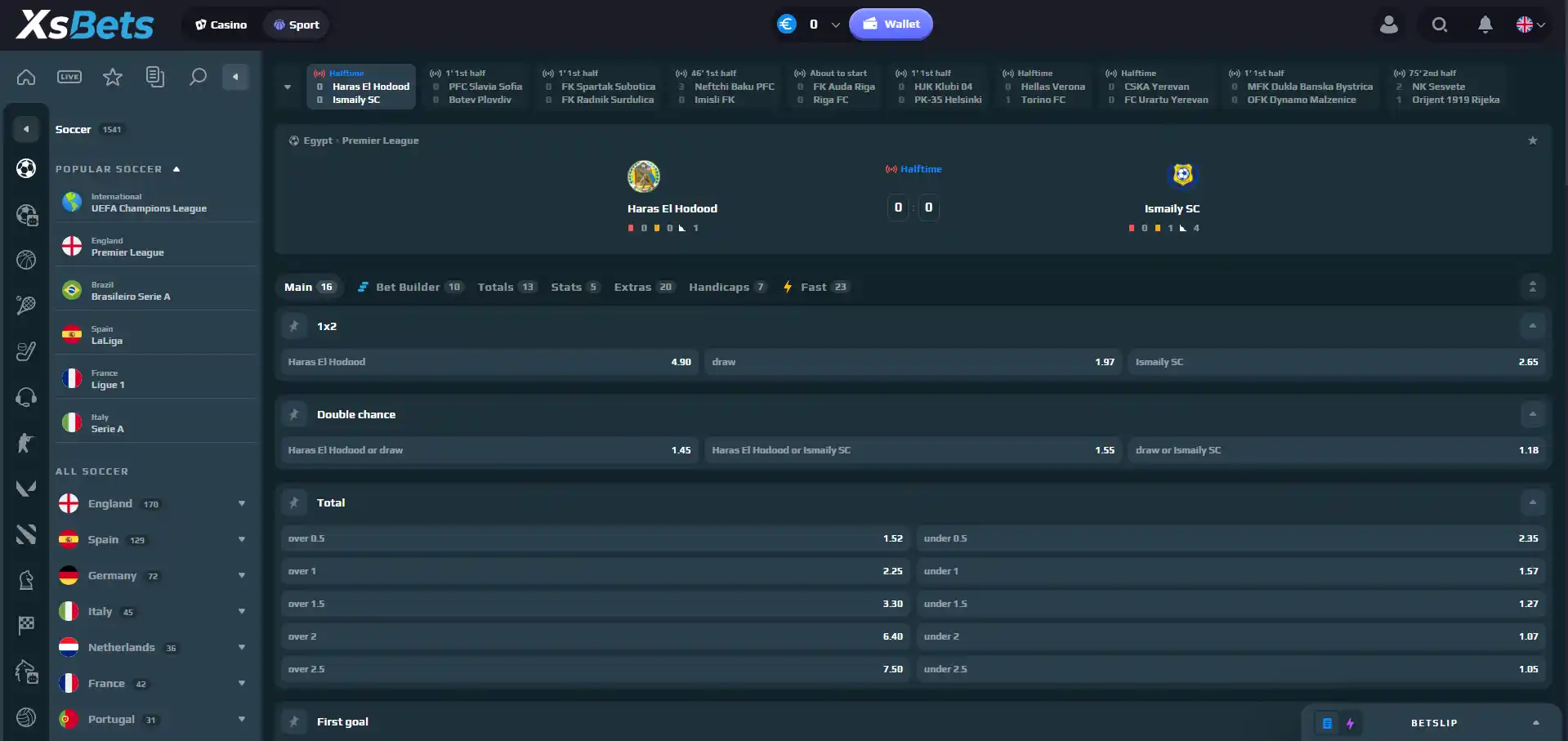1568x741 pixels.
Task: Open the Casino section
Action: click(x=221, y=25)
